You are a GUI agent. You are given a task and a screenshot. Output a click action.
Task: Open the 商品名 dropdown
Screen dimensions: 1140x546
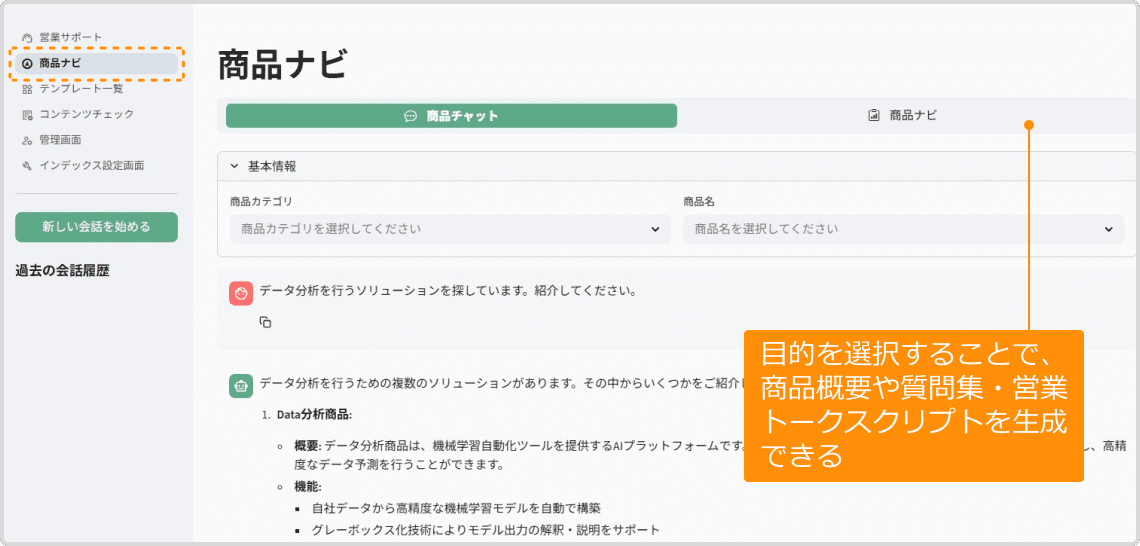click(x=904, y=229)
